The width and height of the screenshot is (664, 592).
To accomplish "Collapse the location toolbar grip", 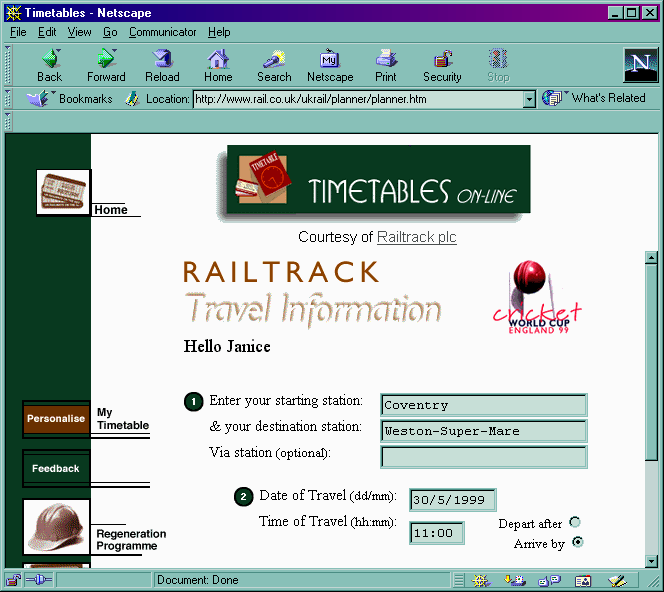I will coord(8,99).
